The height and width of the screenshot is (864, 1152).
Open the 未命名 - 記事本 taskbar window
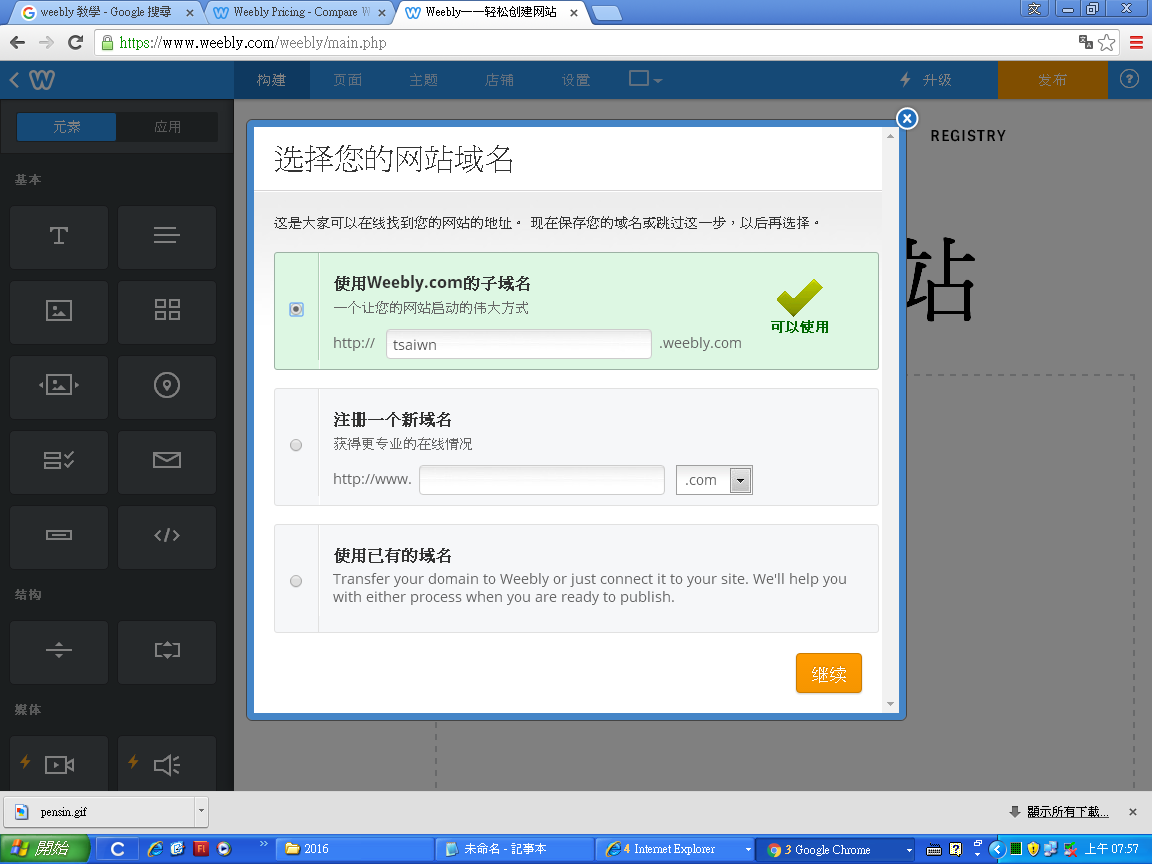point(514,849)
